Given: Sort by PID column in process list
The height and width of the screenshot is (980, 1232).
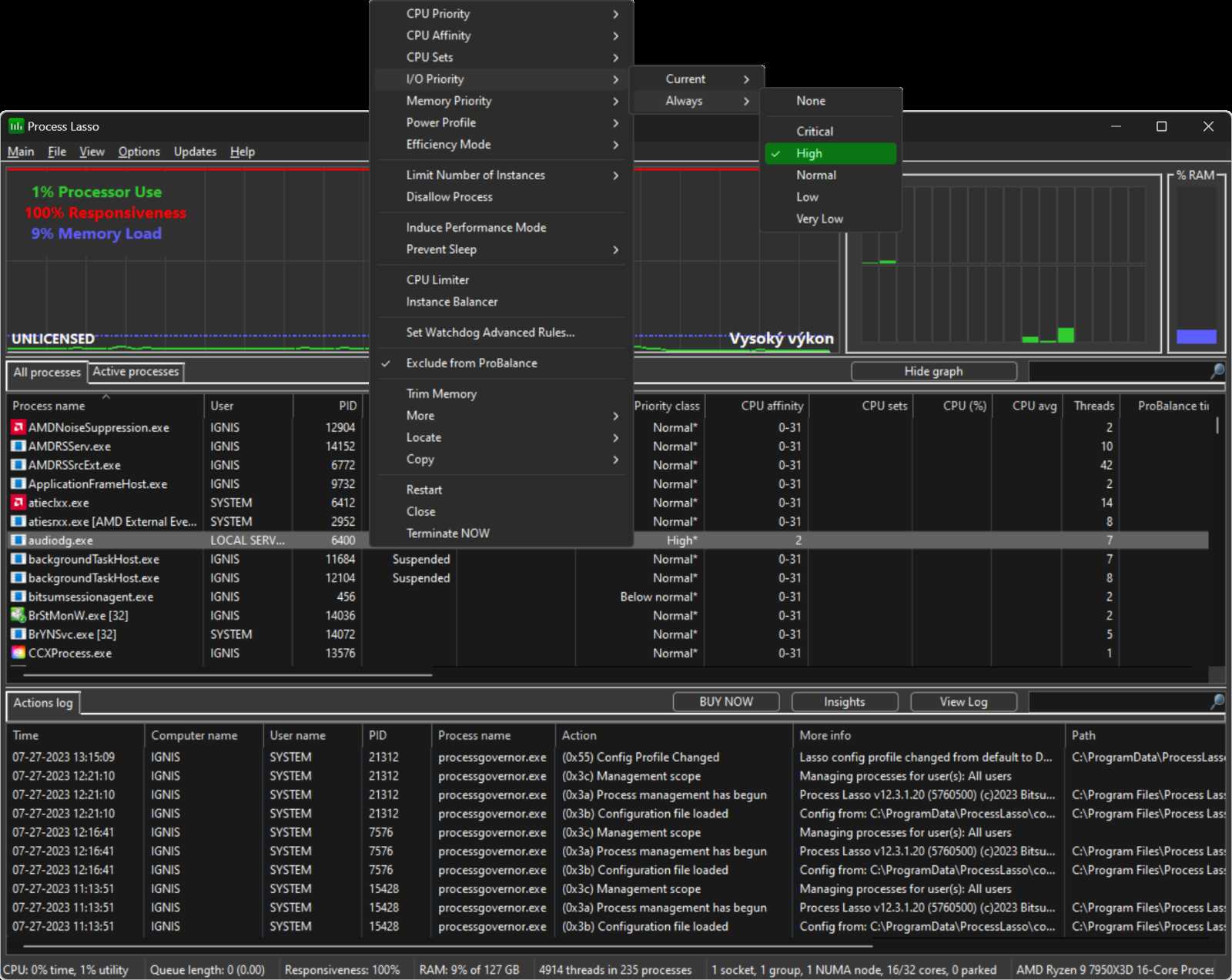Looking at the screenshot, I should (327, 406).
